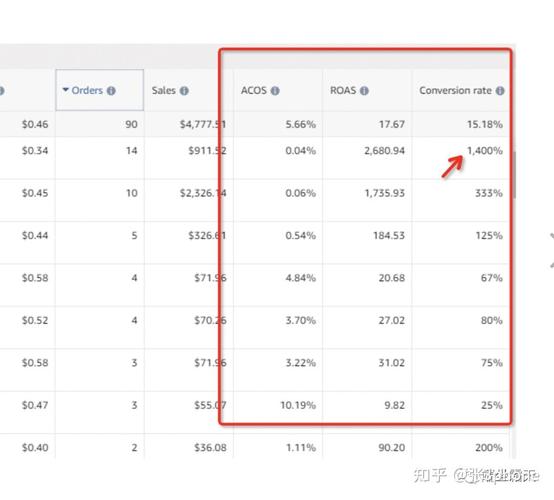This screenshot has width=554, height=500.
Task: Select the ACOS value 5.66%
Action: coord(300,124)
